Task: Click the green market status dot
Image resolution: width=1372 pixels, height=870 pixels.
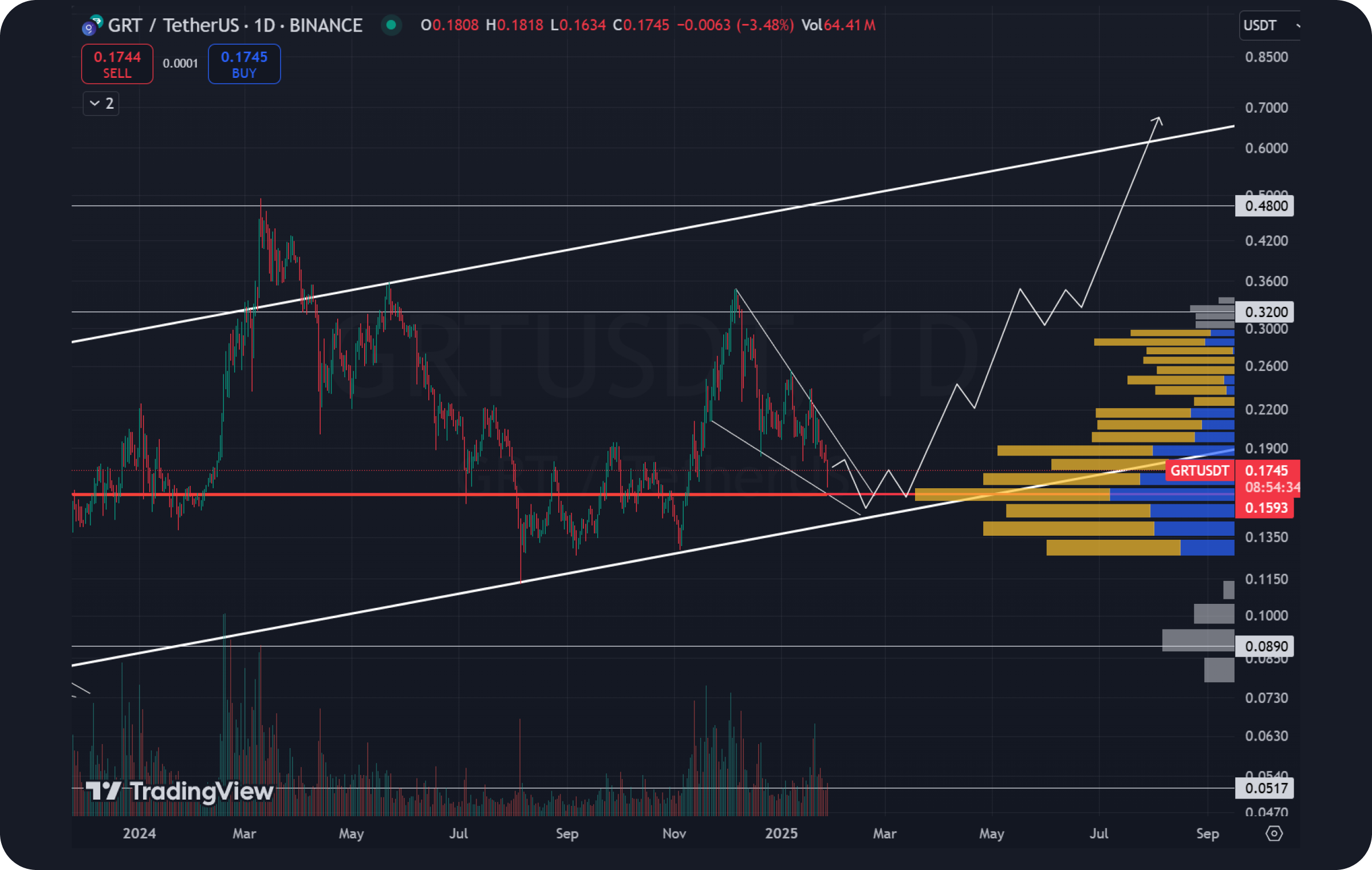Action: pyautogui.click(x=392, y=26)
